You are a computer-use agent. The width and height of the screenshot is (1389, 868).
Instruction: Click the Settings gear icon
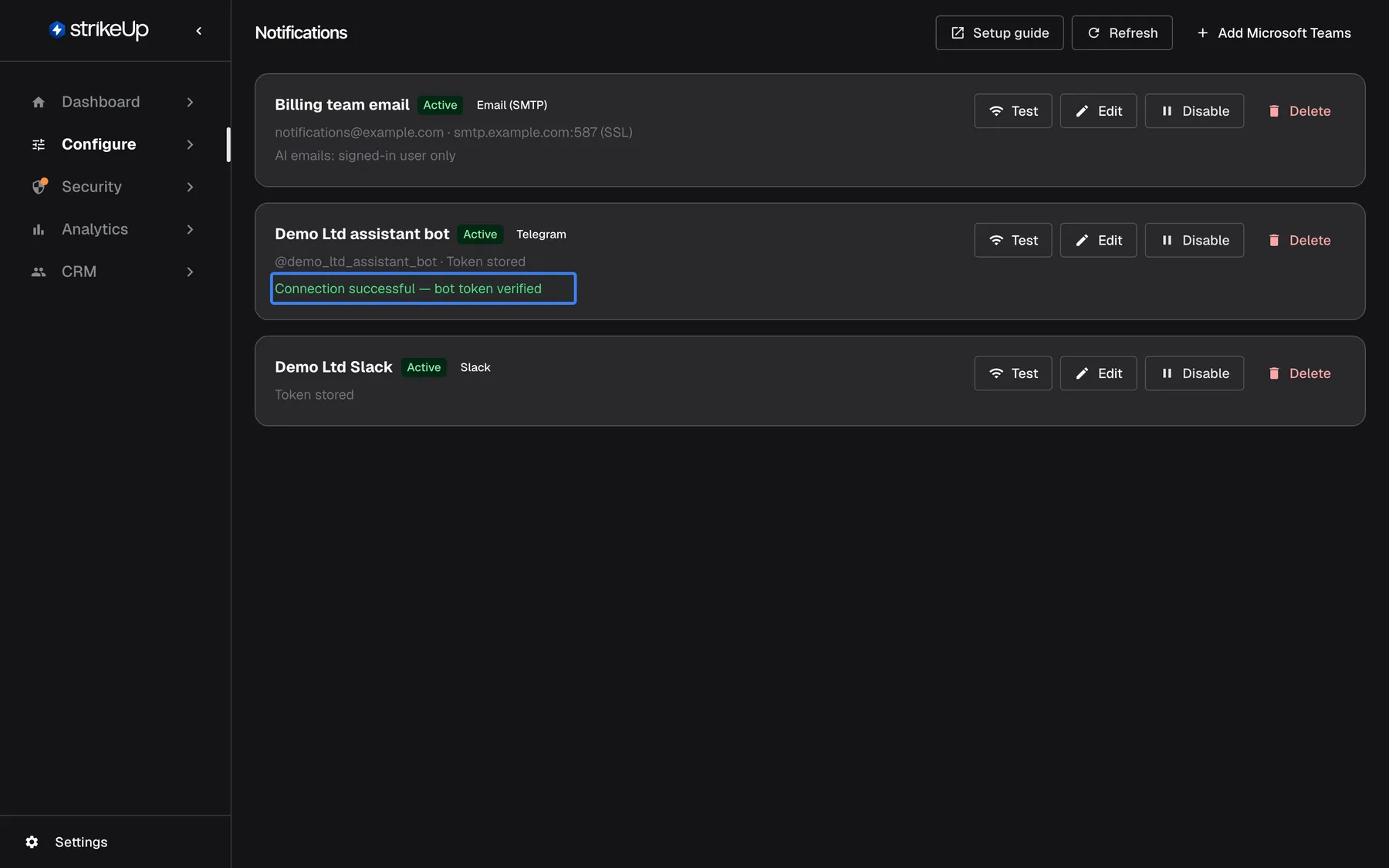(32, 842)
